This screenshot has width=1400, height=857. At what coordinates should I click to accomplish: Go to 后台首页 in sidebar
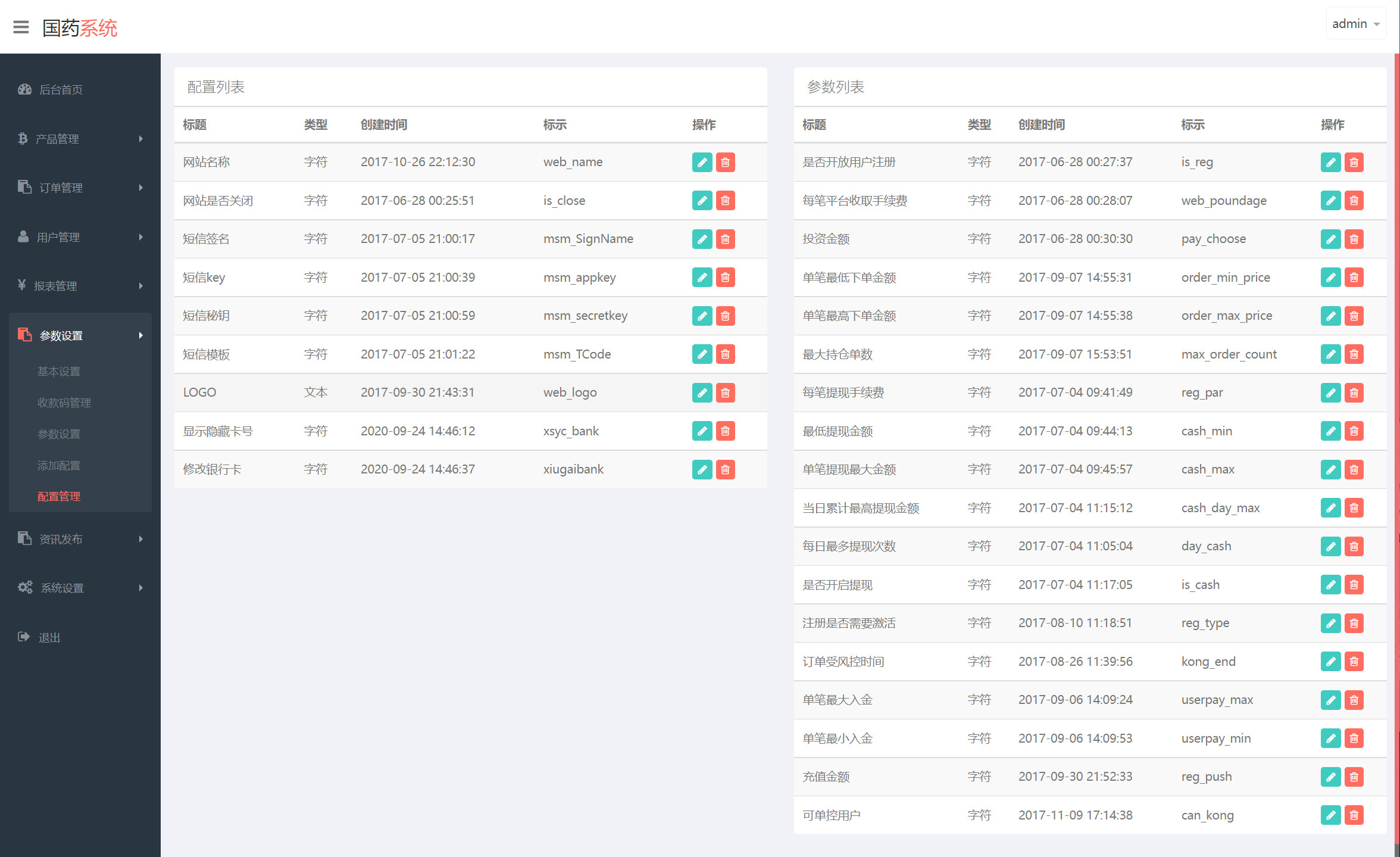(x=80, y=90)
